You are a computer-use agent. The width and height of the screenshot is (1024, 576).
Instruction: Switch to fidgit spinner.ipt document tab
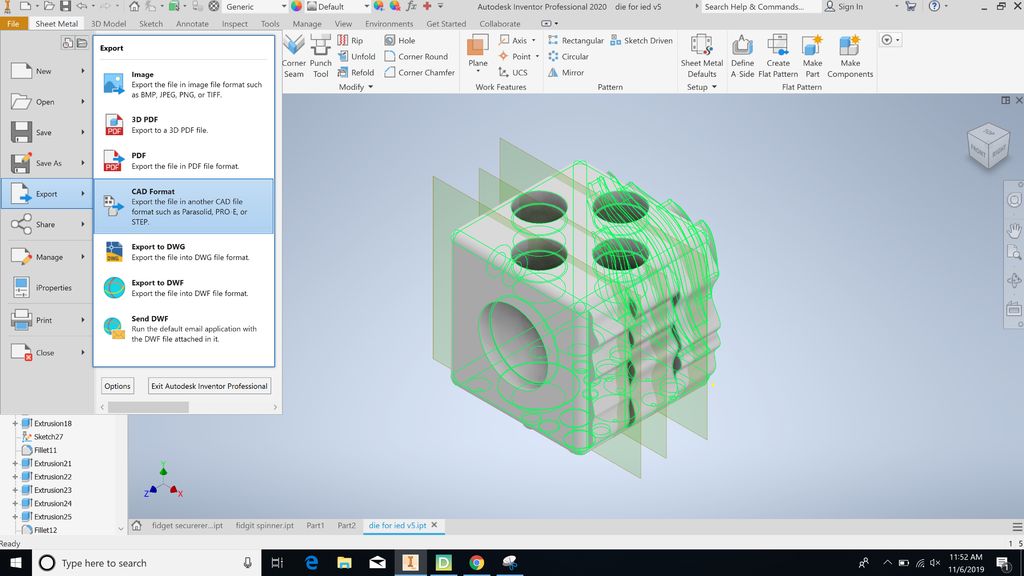264,525
